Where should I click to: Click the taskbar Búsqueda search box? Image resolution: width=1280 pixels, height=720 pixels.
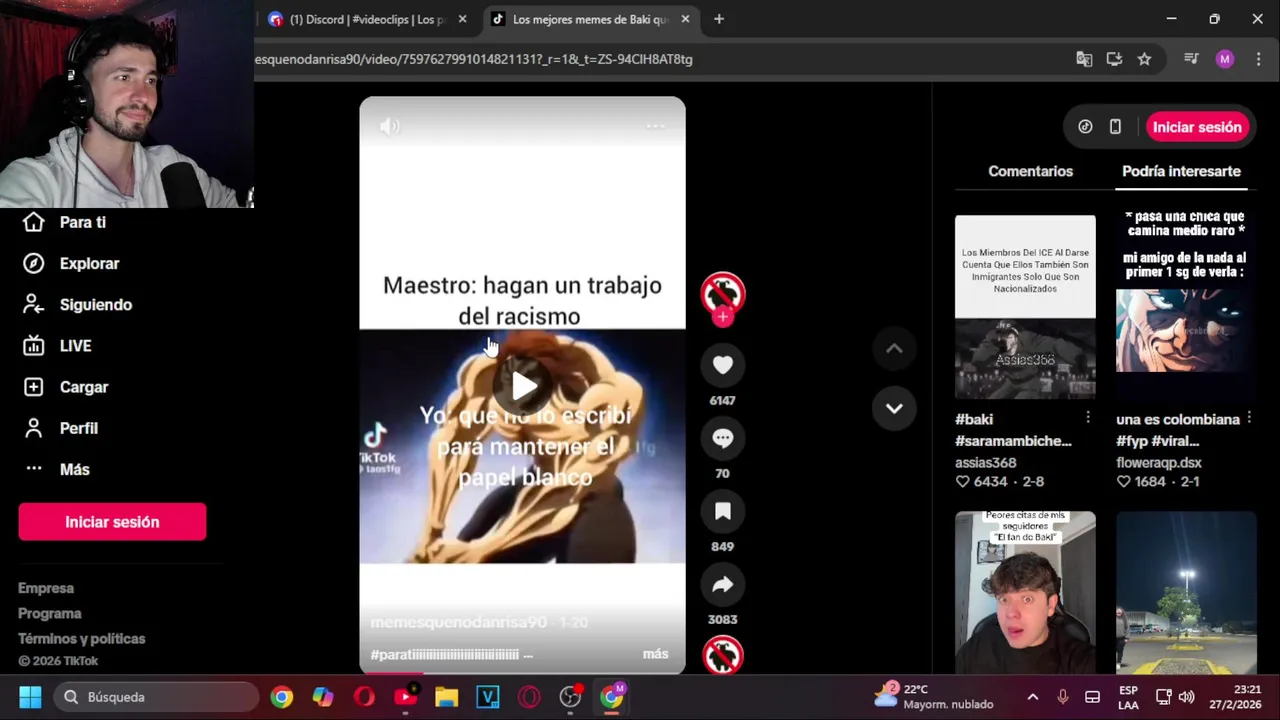pos(158,697)
